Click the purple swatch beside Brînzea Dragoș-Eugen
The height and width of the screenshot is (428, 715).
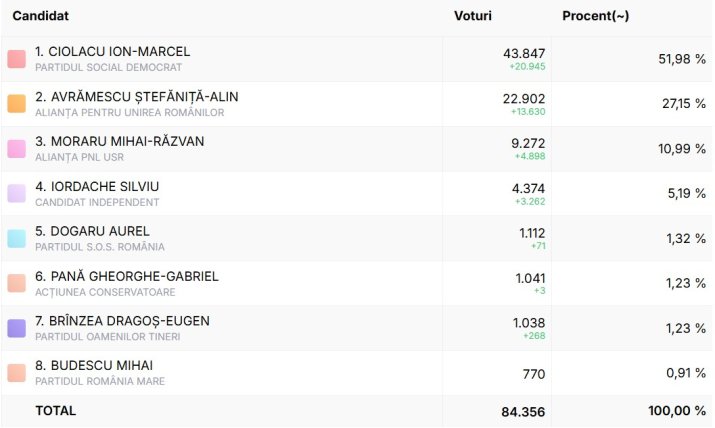coord(16,328)
